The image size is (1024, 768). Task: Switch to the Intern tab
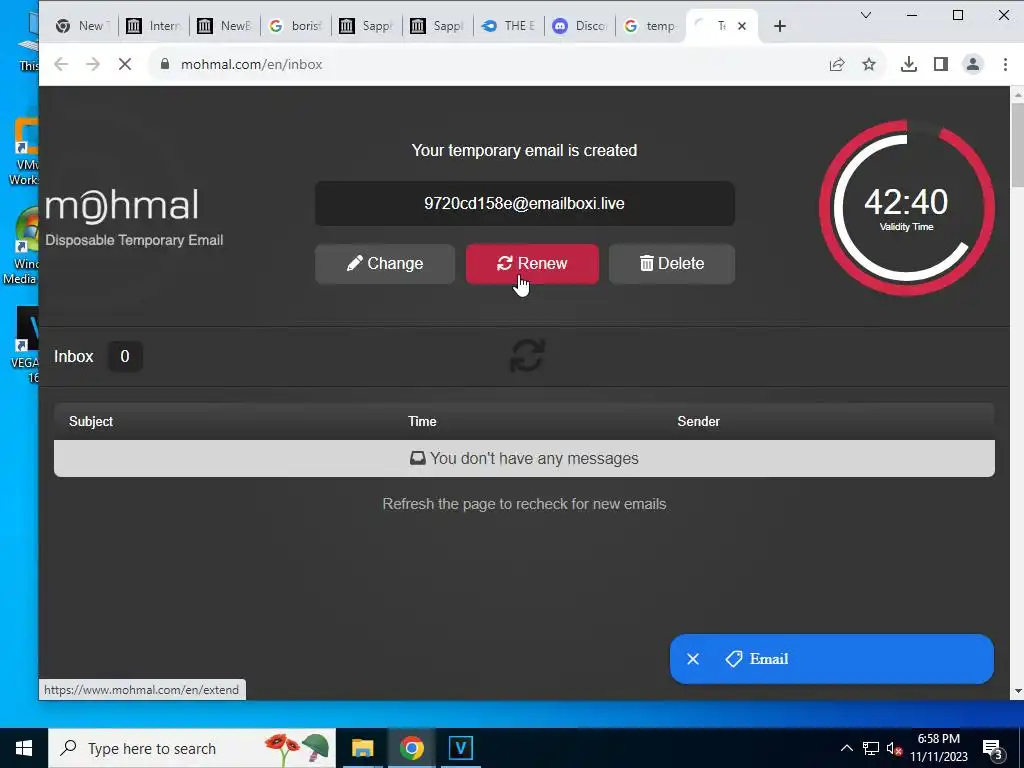[154, 26]
